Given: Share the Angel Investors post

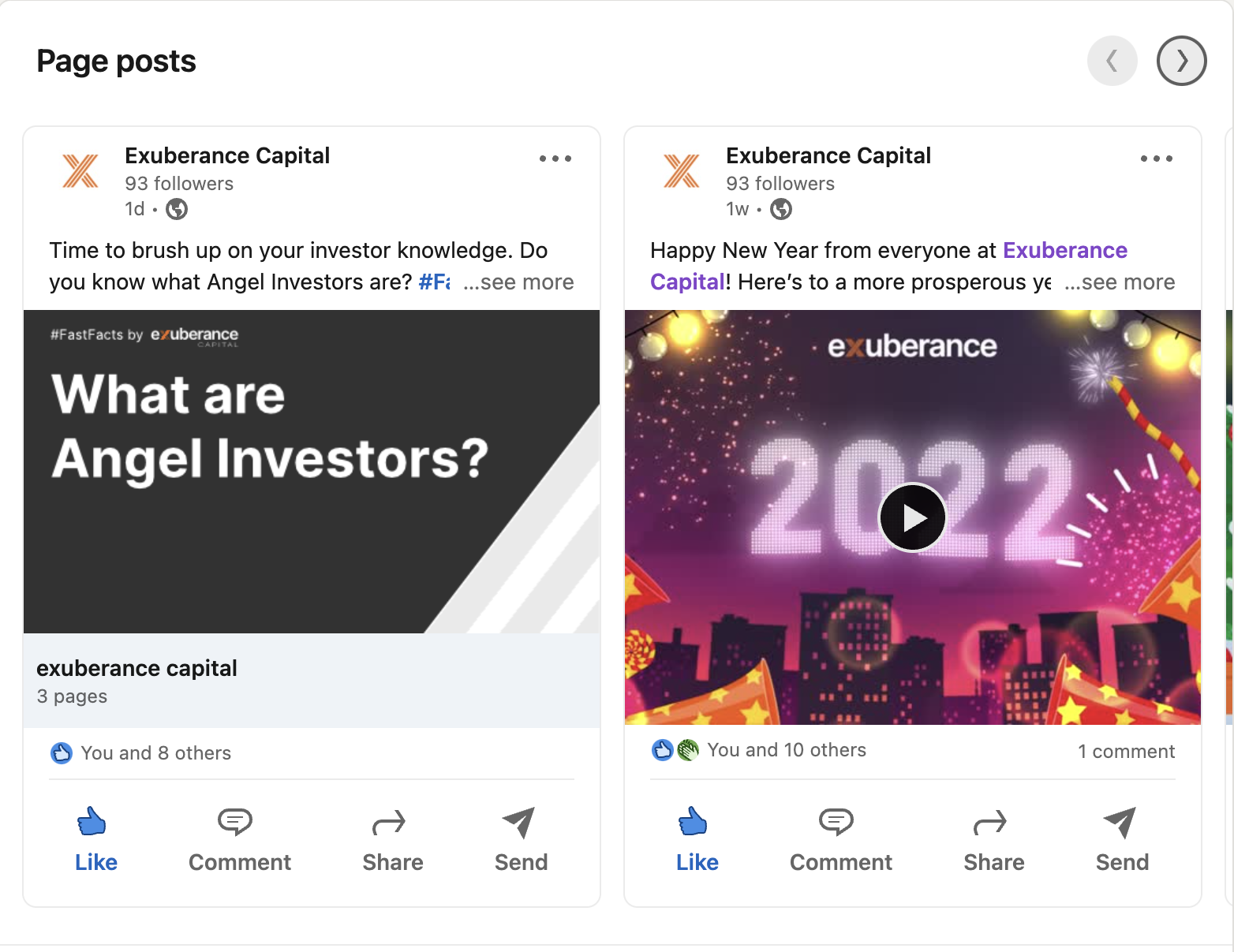Looking at the screenshot, I should coord(392,839).
